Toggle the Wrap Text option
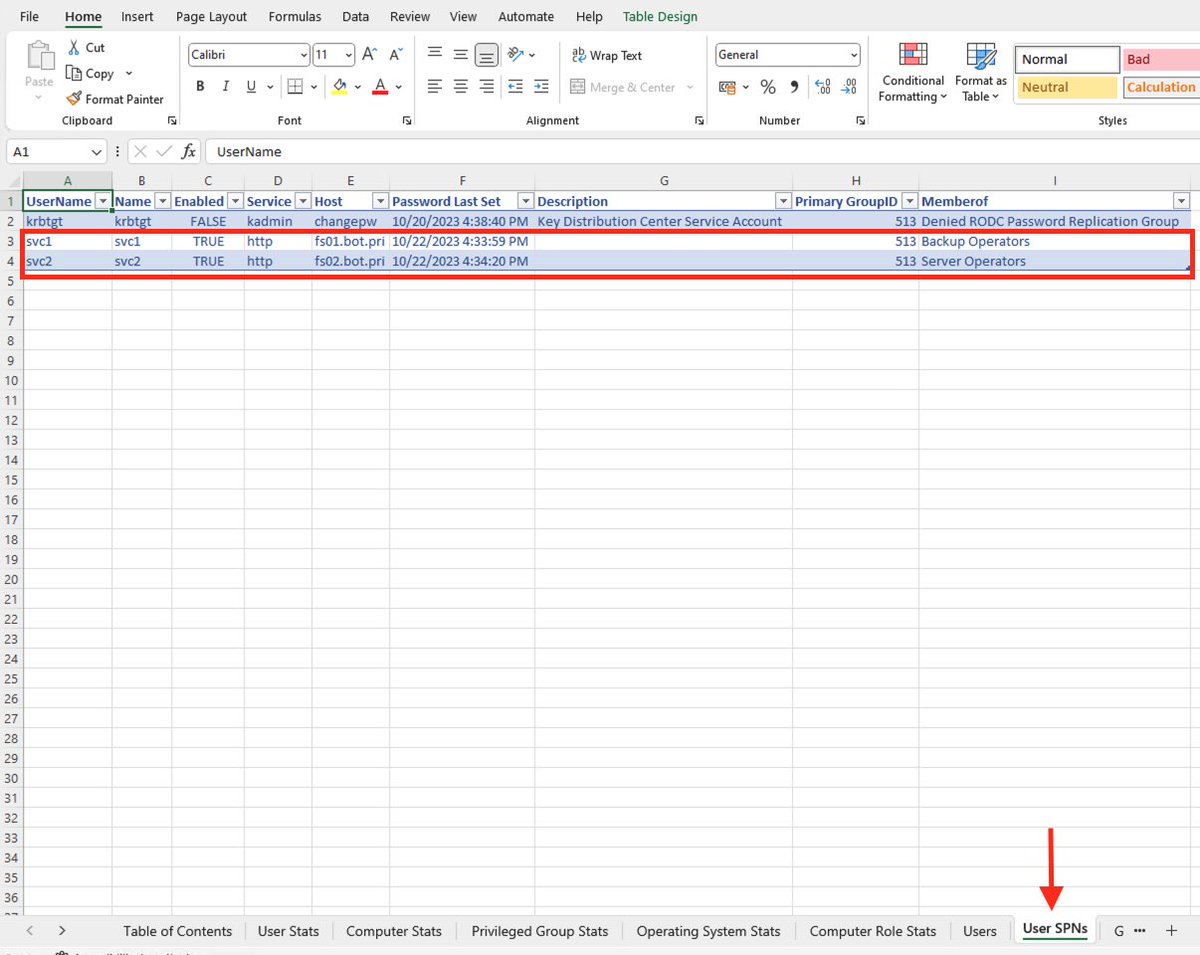 click(x=606, y=56)
